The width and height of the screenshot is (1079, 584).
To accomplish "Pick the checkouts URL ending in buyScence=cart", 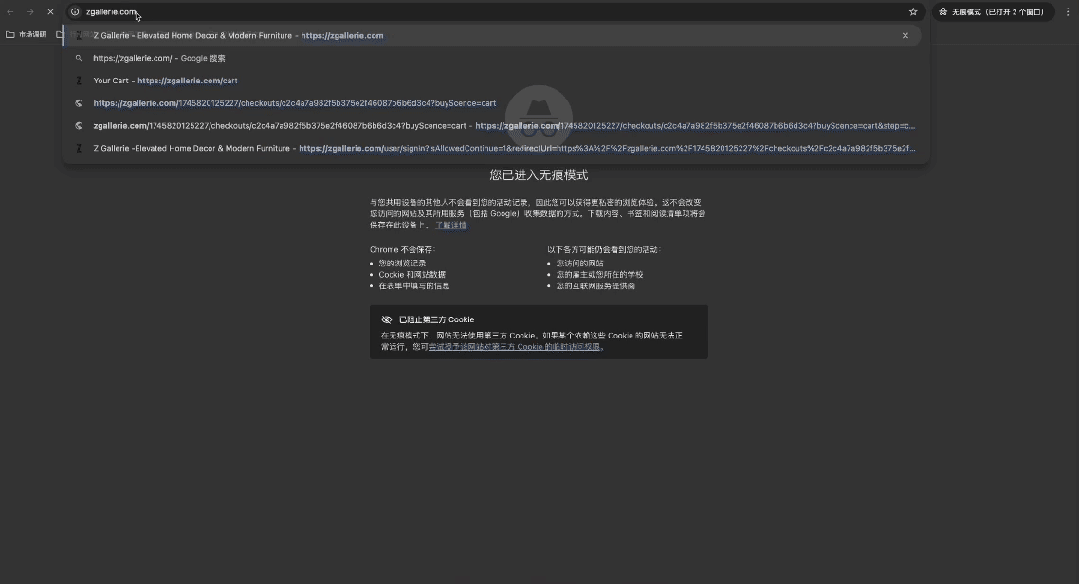I will tap(294, 103).
